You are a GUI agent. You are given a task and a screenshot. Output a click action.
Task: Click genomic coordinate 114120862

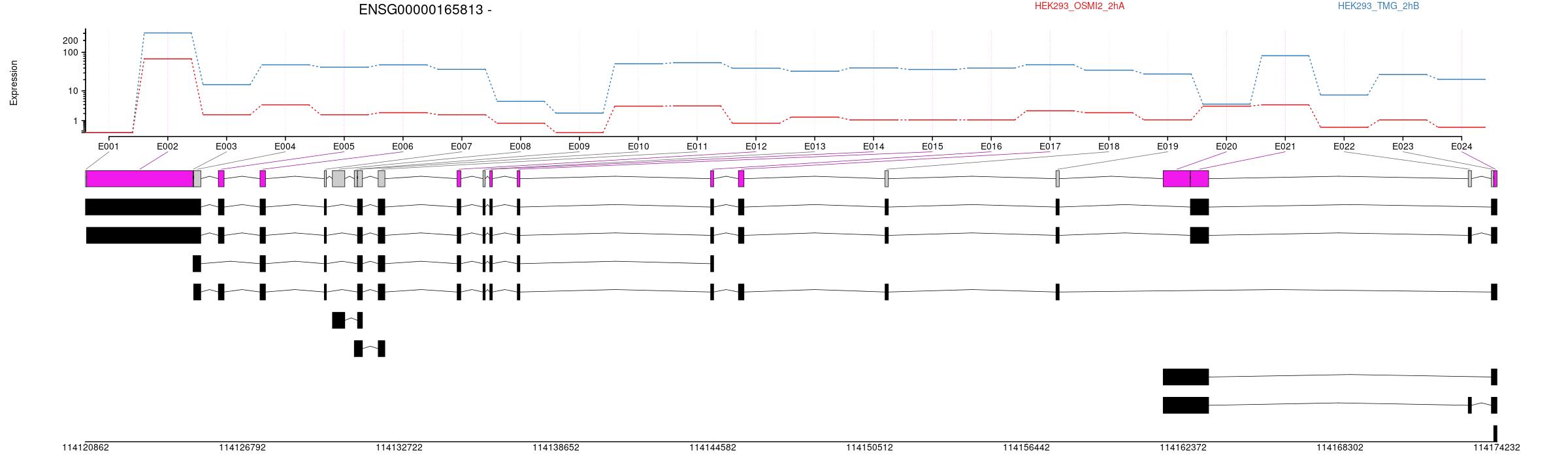[86, 448]
